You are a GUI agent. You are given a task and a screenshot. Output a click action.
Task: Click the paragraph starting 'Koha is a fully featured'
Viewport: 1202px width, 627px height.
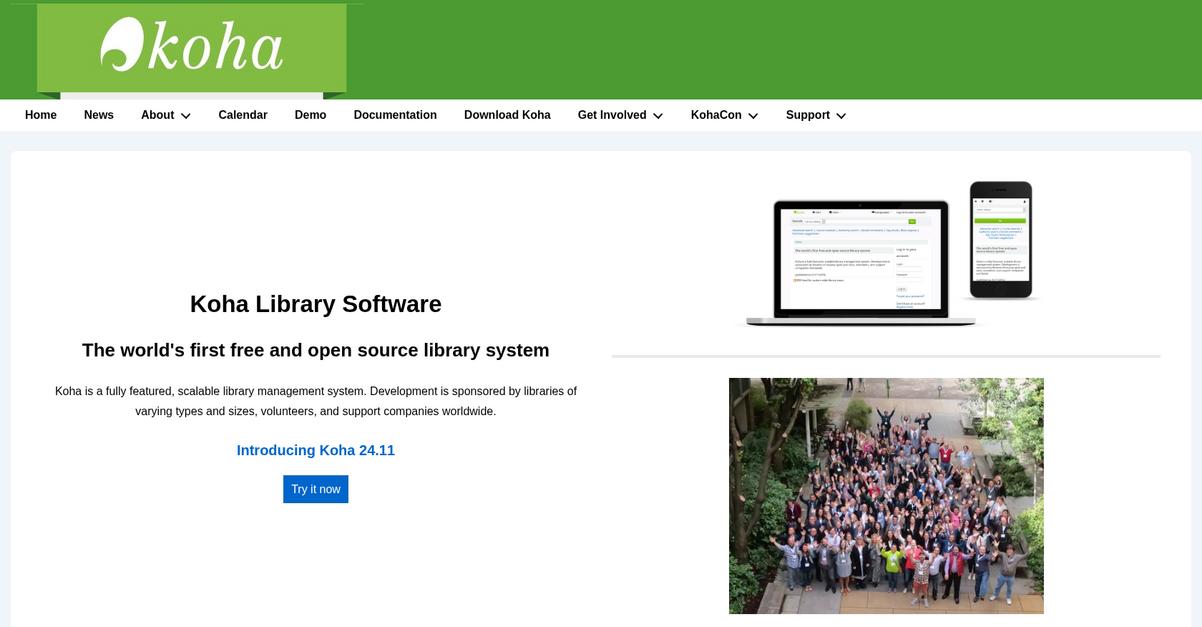tap(316, 401)
